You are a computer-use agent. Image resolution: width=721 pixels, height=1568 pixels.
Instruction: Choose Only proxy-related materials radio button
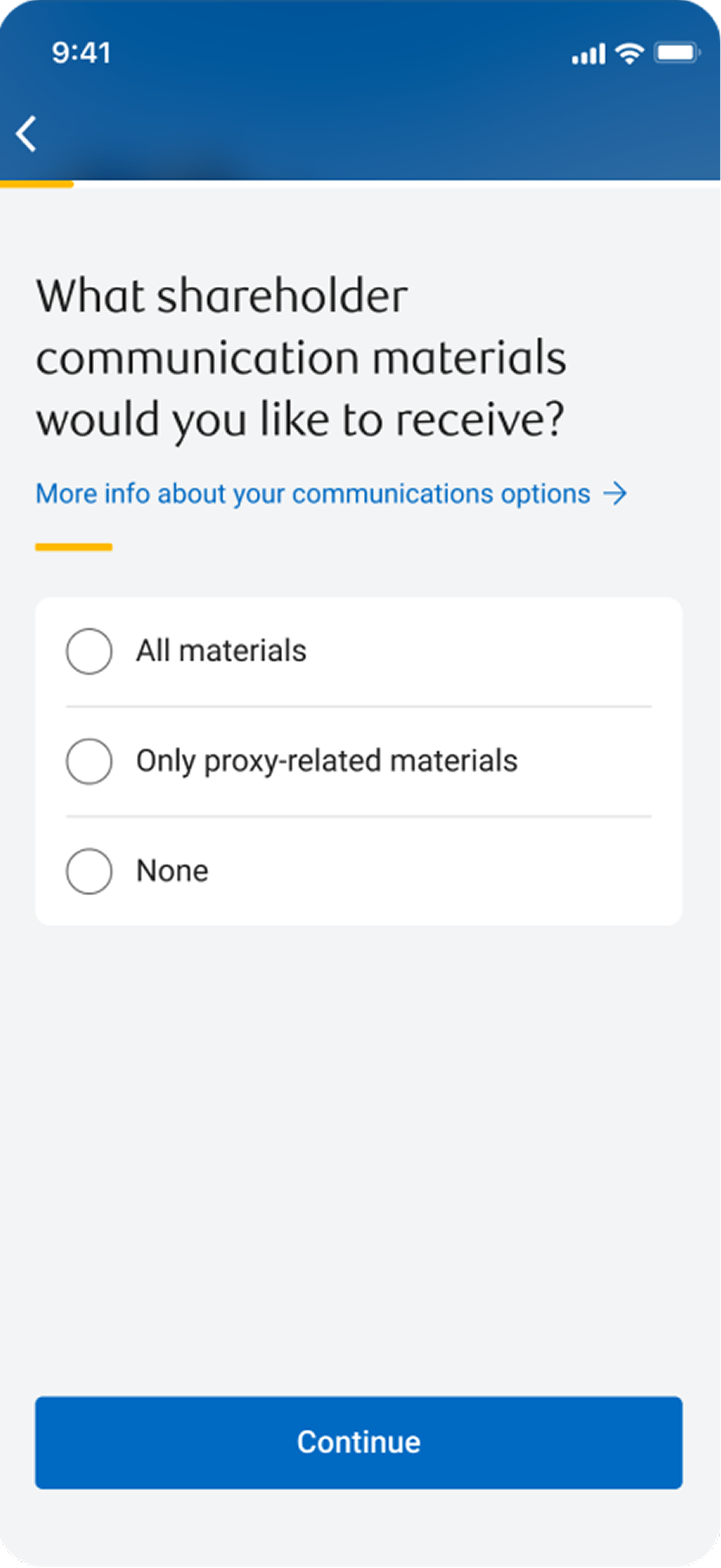[x=89, y=761]
